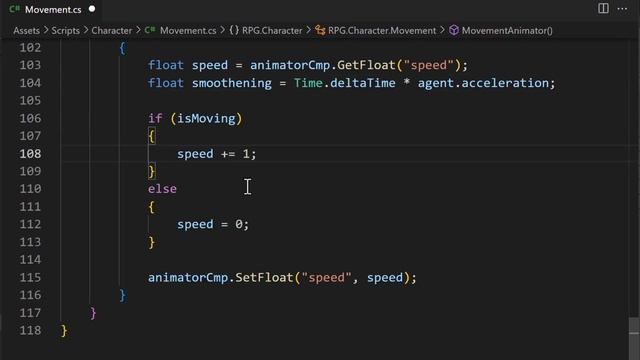Click line number 112 in gutter
The image size is (640, 360).
coord(30,224)
